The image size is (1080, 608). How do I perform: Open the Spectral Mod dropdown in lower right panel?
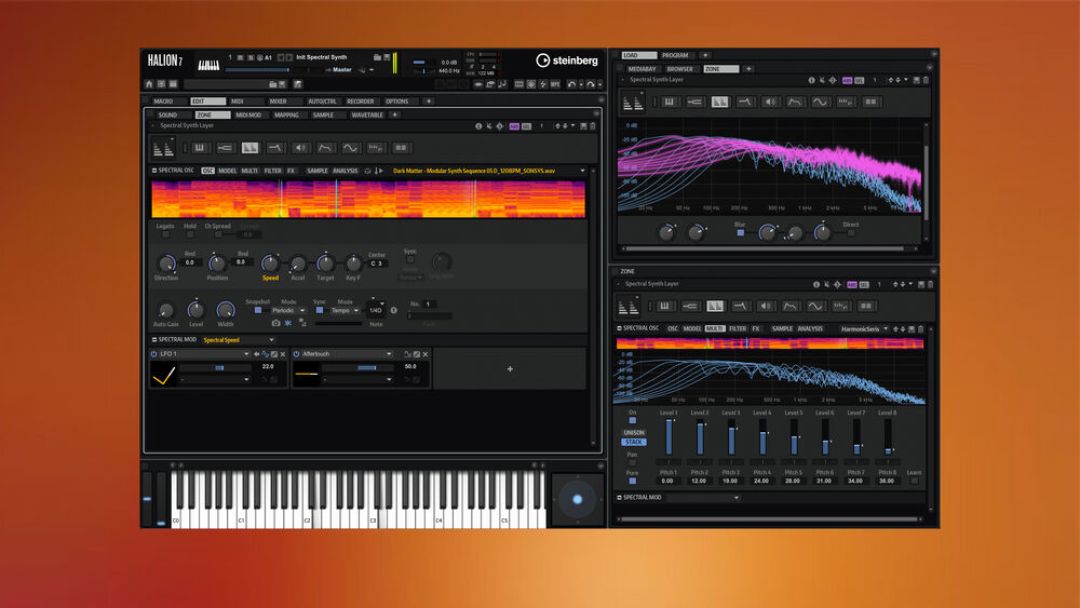coord(703,498)
